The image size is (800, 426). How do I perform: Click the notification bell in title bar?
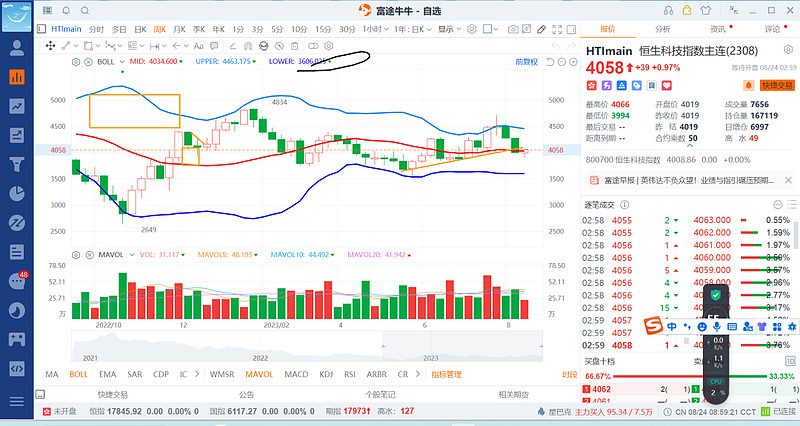66,10
